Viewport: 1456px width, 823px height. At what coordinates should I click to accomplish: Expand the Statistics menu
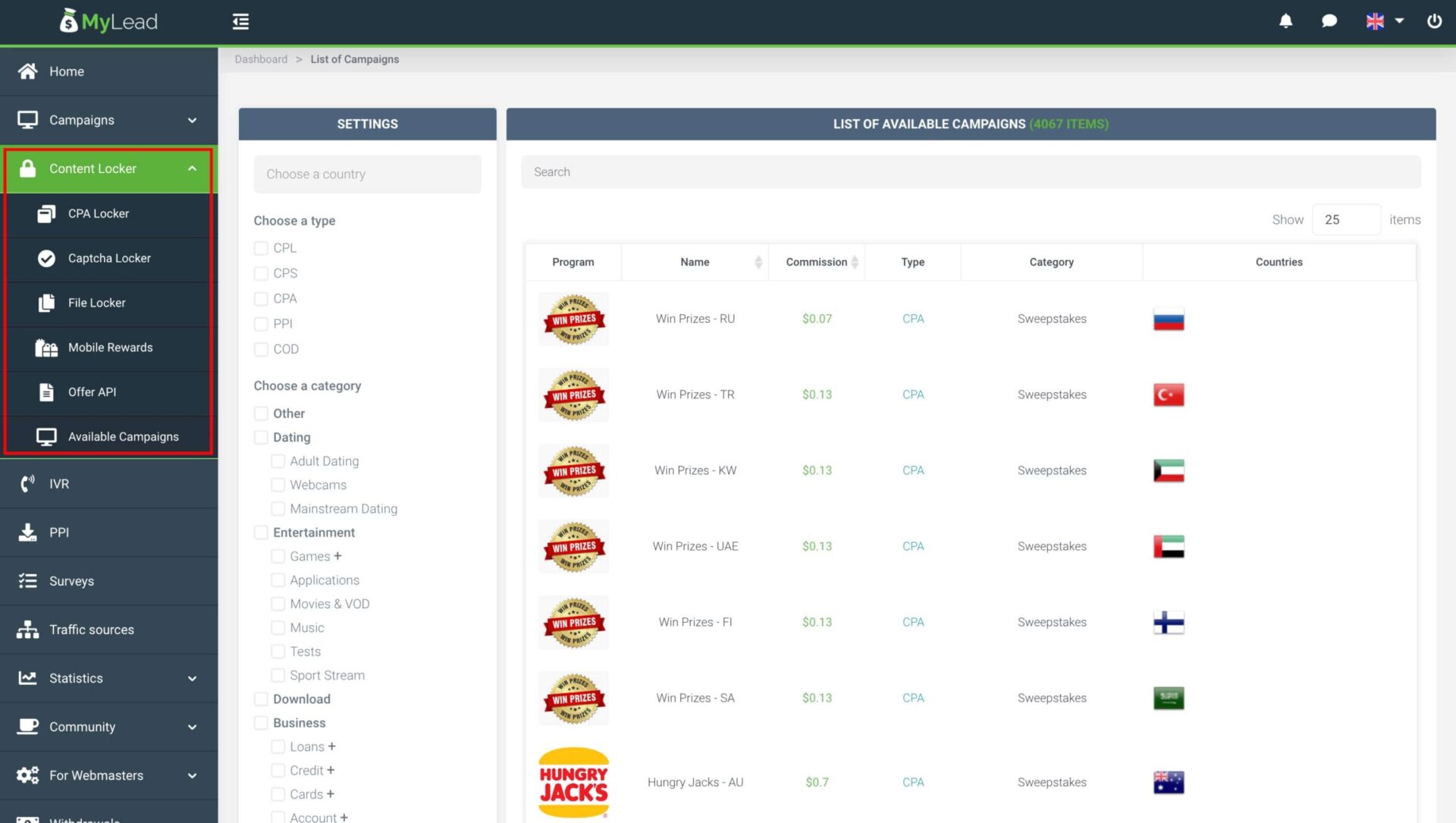click(76, 677)
